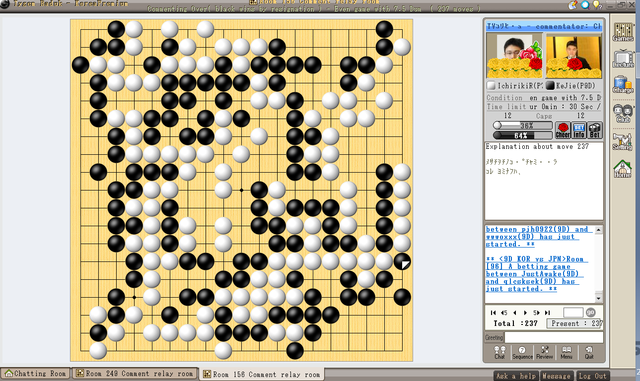Click the white player's 36% win-rate bar
640x381 pixels.
click(522, 125)
